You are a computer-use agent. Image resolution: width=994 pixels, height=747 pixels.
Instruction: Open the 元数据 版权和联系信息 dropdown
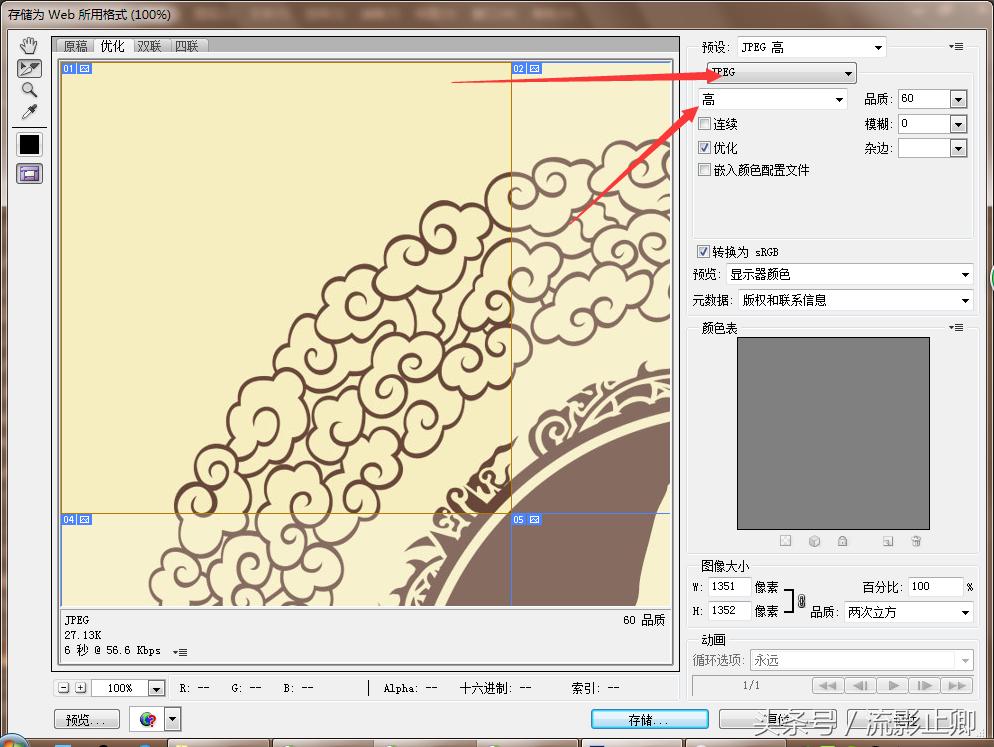(x=855, y=300)
